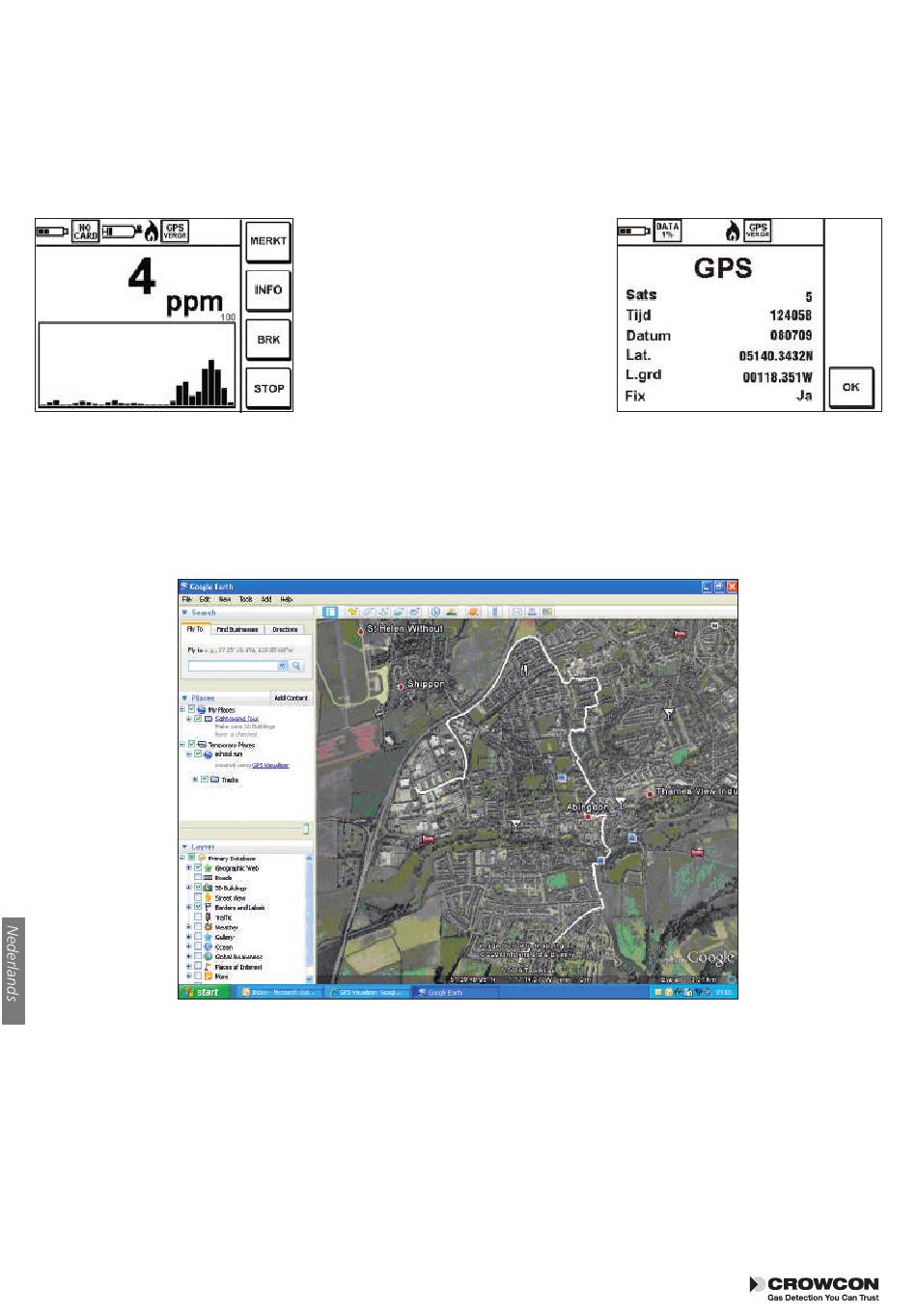The height and width of the screenshot is (1316, 917).
Task: Click the INFO button on the ppm screen
Action: point(268,289)
